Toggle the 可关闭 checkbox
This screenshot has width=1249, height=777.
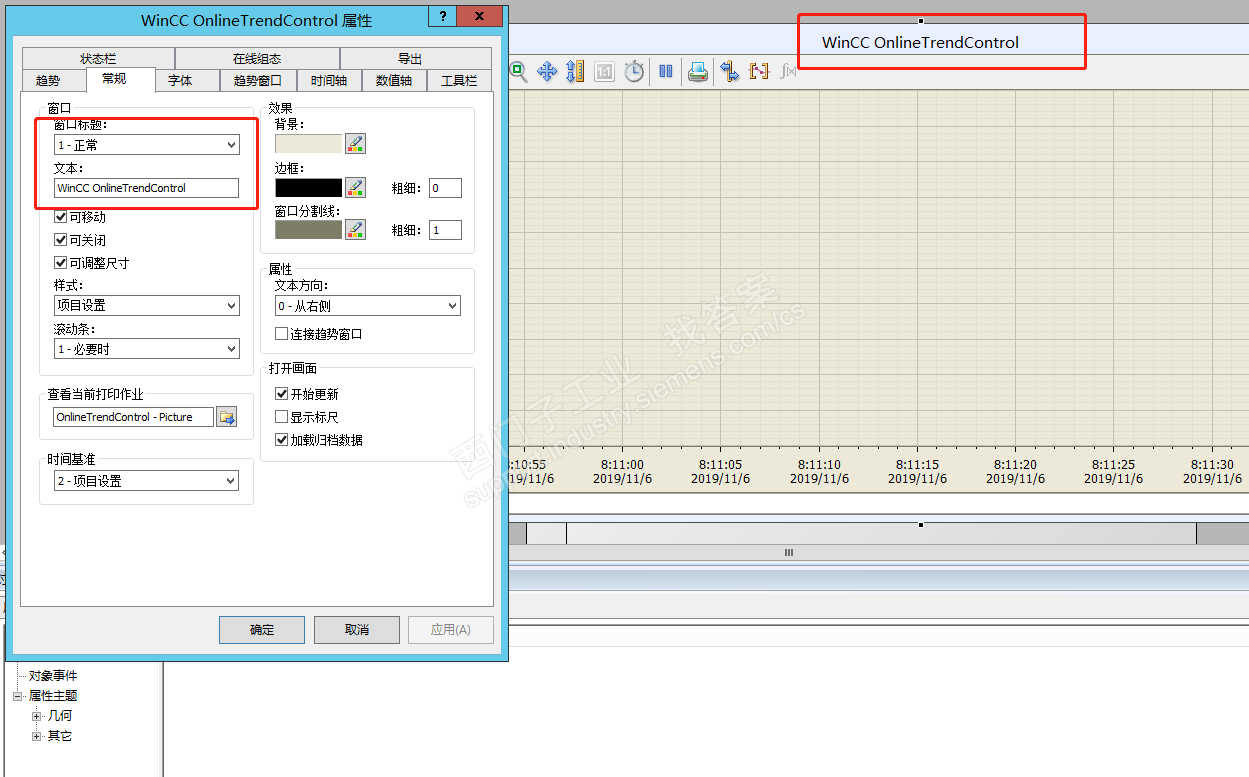click(x=61, y=240)
